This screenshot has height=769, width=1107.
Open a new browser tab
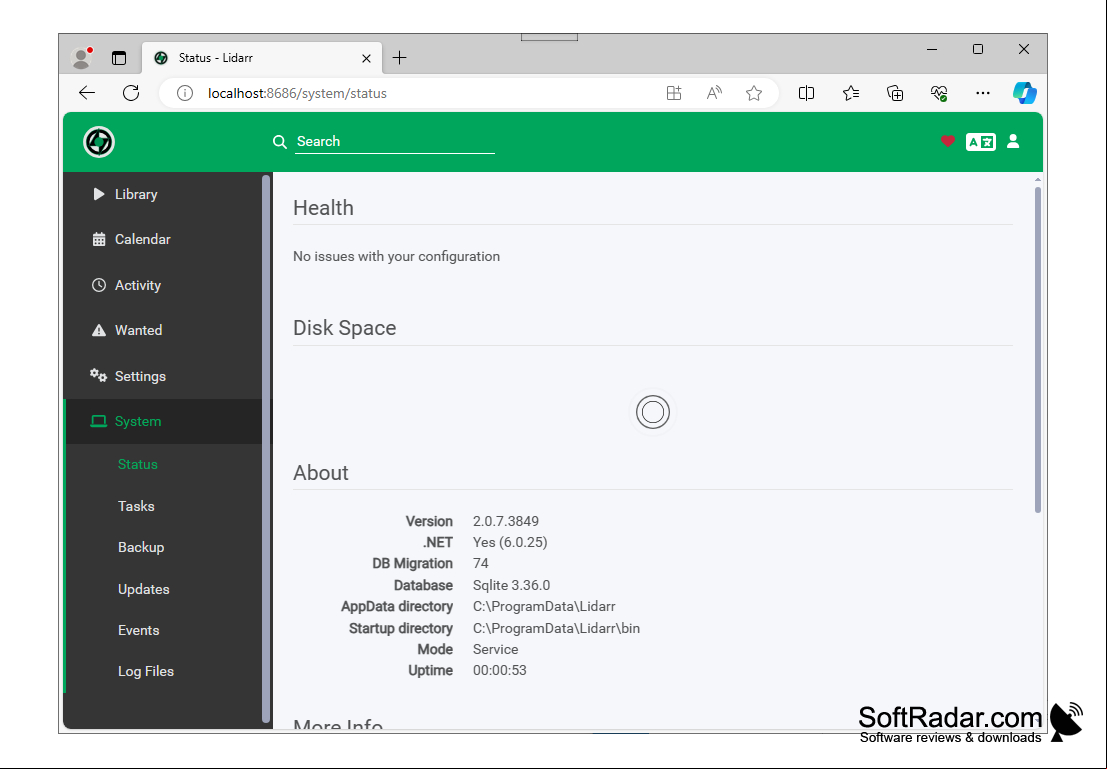pos(400,58)
